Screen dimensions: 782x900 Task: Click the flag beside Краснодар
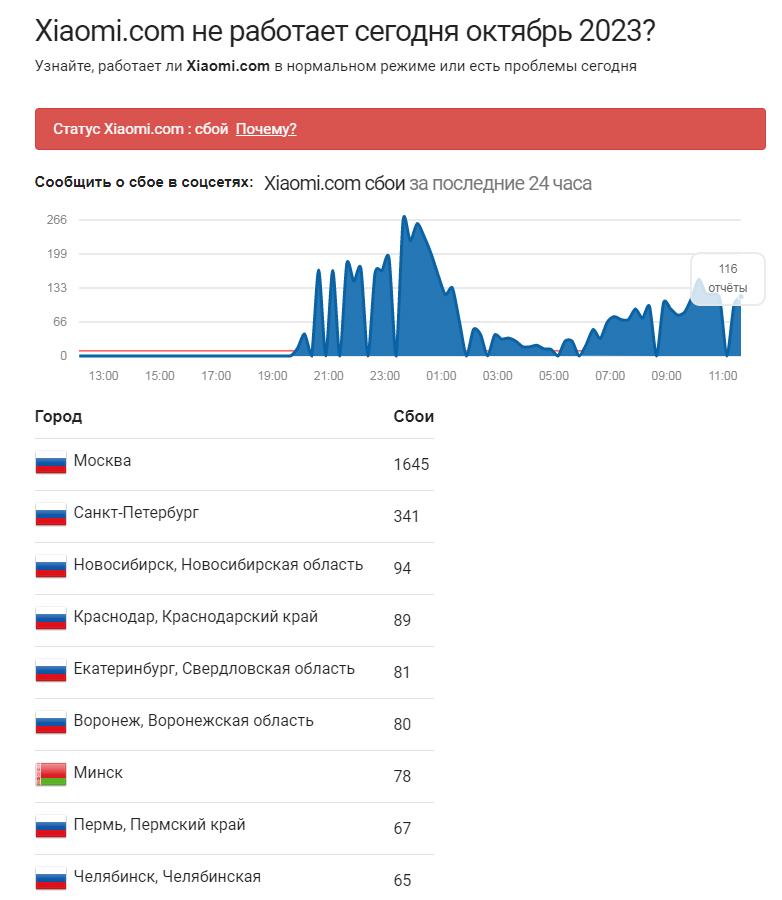[51, 619]
